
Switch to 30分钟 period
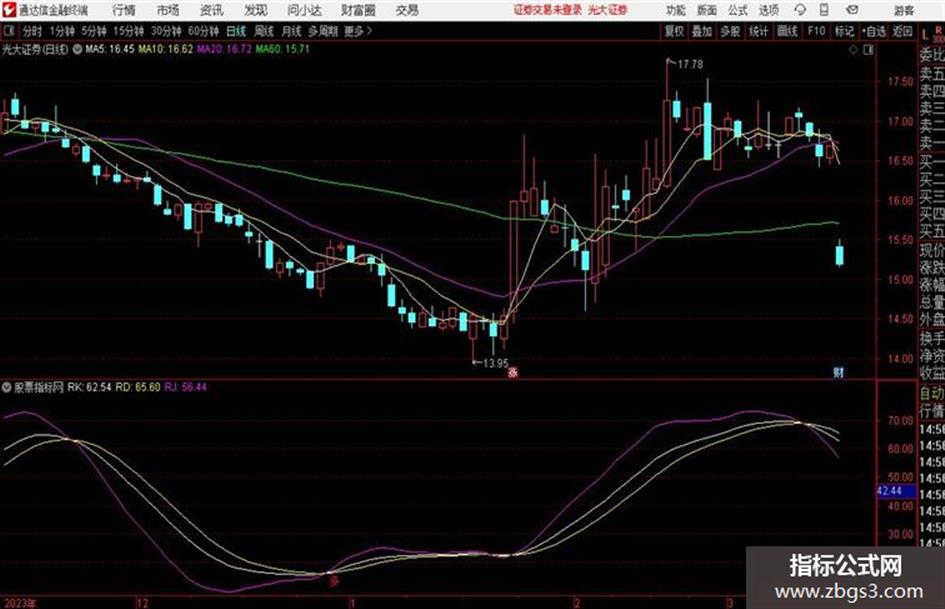(166, 31)
